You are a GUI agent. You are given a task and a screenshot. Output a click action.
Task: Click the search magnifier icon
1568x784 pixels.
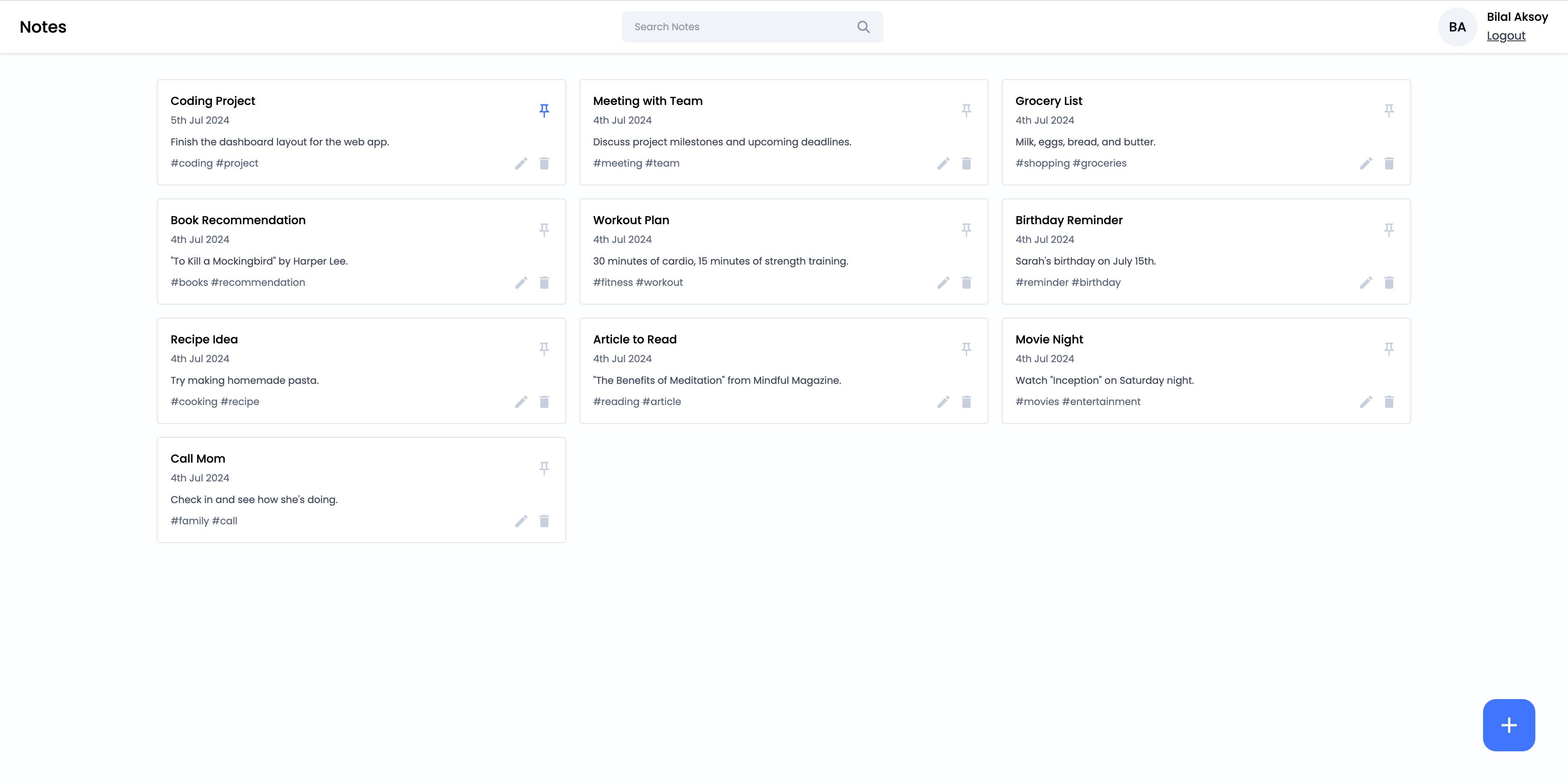(x=863, y=27)
